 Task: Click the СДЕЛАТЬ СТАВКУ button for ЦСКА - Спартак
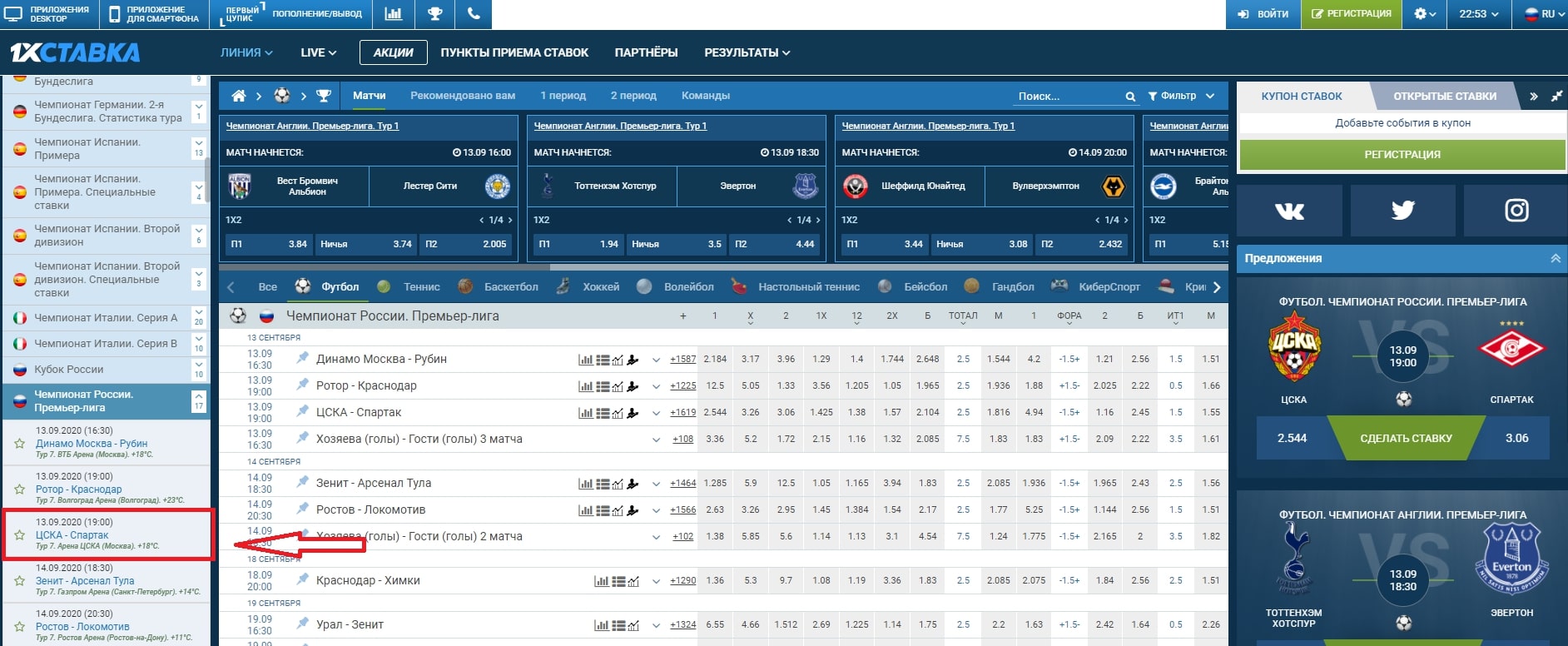[x=1406, y=438]
